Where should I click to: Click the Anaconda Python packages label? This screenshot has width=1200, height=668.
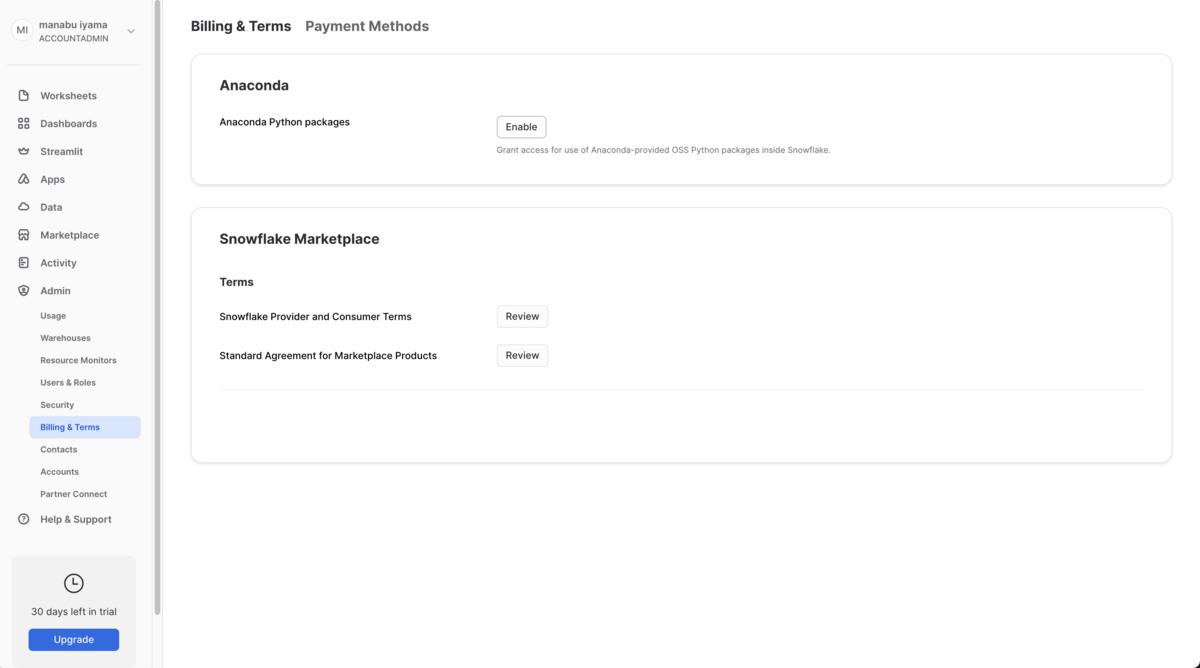(x=285, y=122)
